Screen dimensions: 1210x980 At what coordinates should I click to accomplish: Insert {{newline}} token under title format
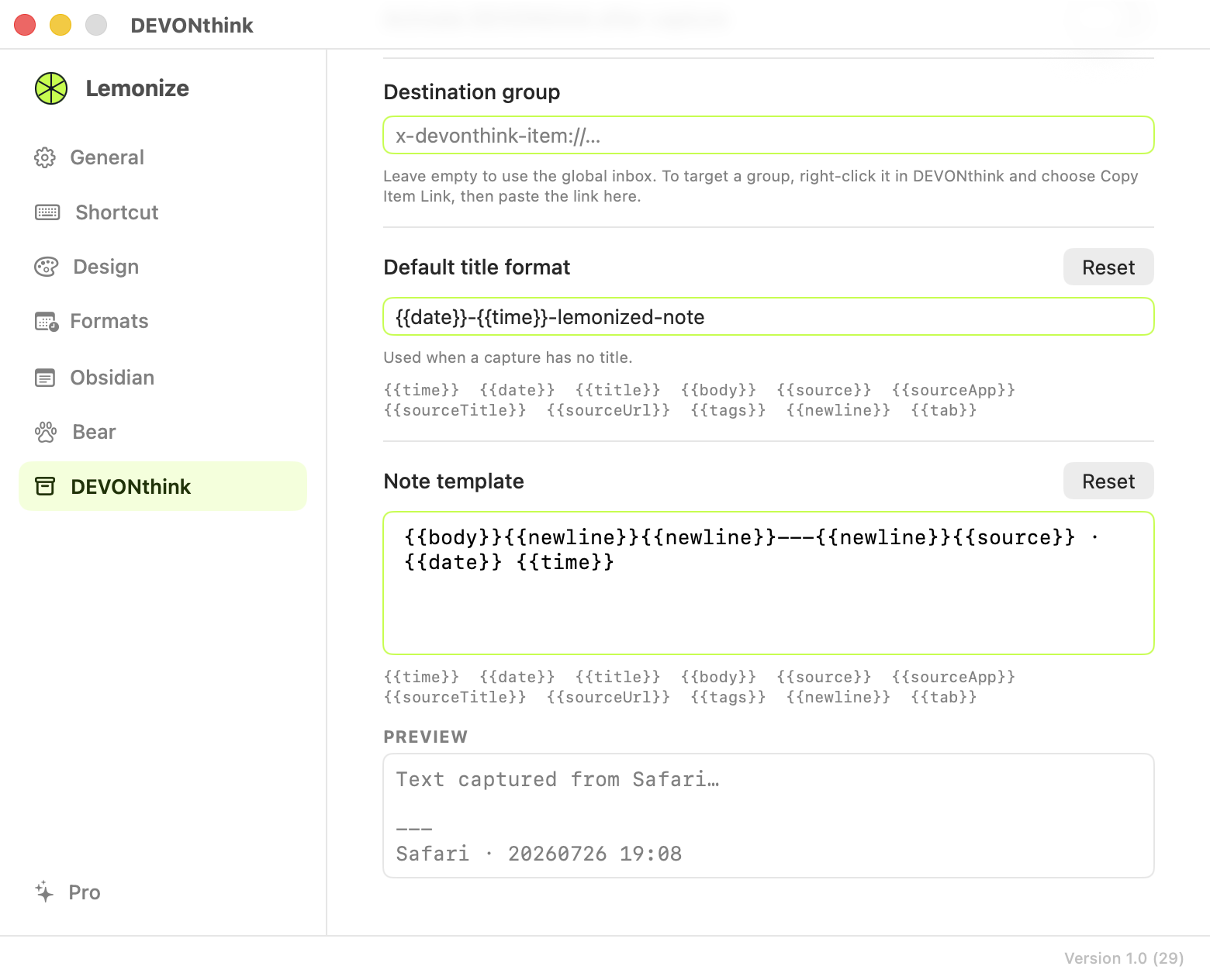(x=838, y=410)
